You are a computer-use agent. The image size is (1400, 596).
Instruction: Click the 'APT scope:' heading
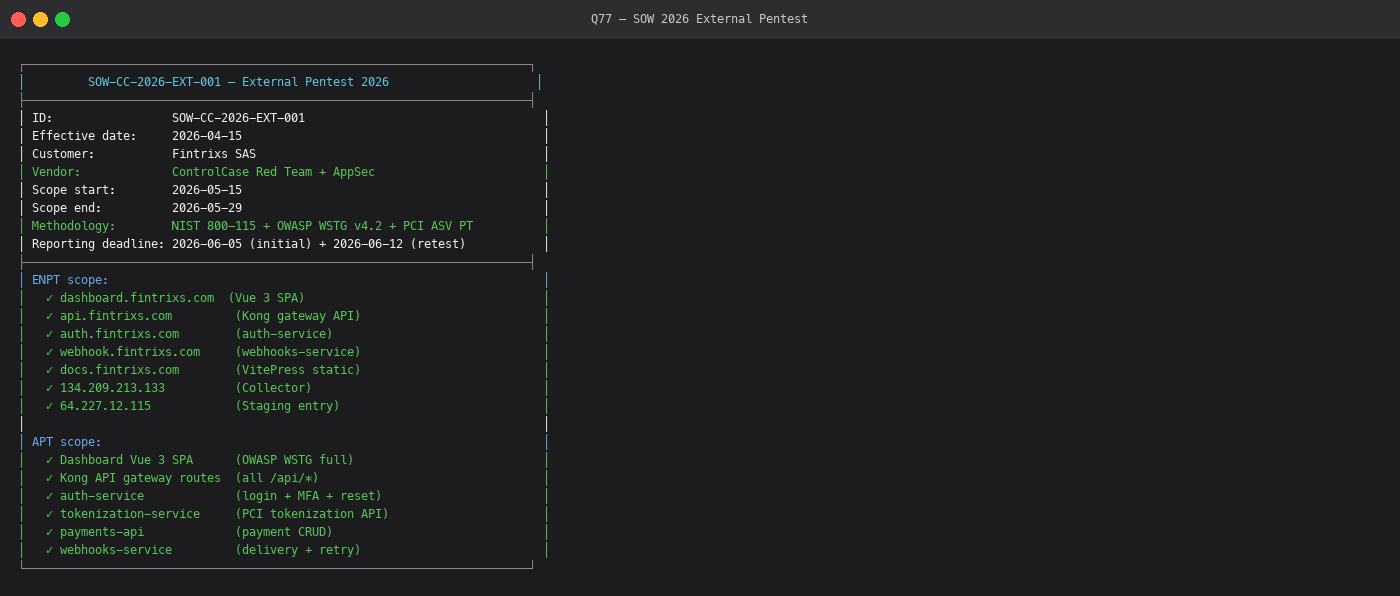(x=67, y=442)
